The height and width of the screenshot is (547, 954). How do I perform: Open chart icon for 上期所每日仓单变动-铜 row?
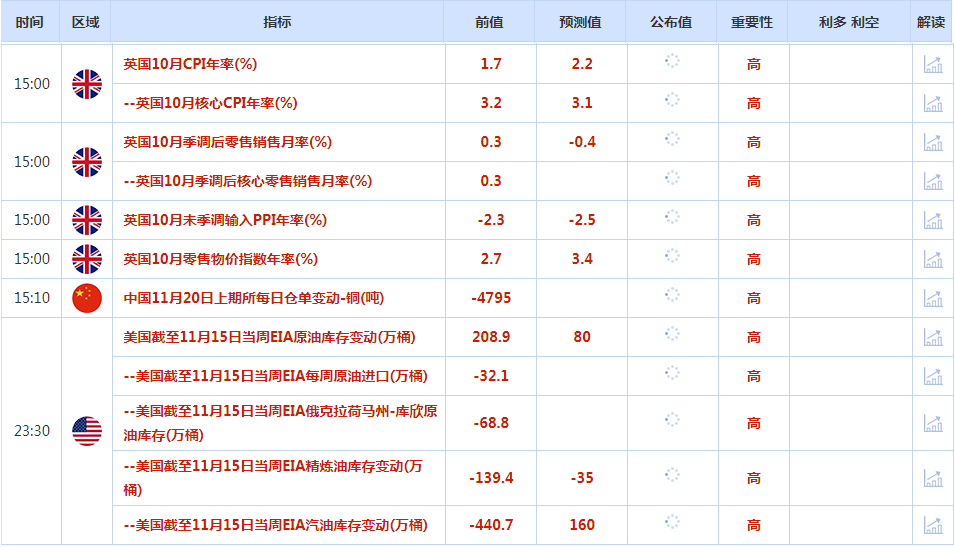click(x=932, y=298)
